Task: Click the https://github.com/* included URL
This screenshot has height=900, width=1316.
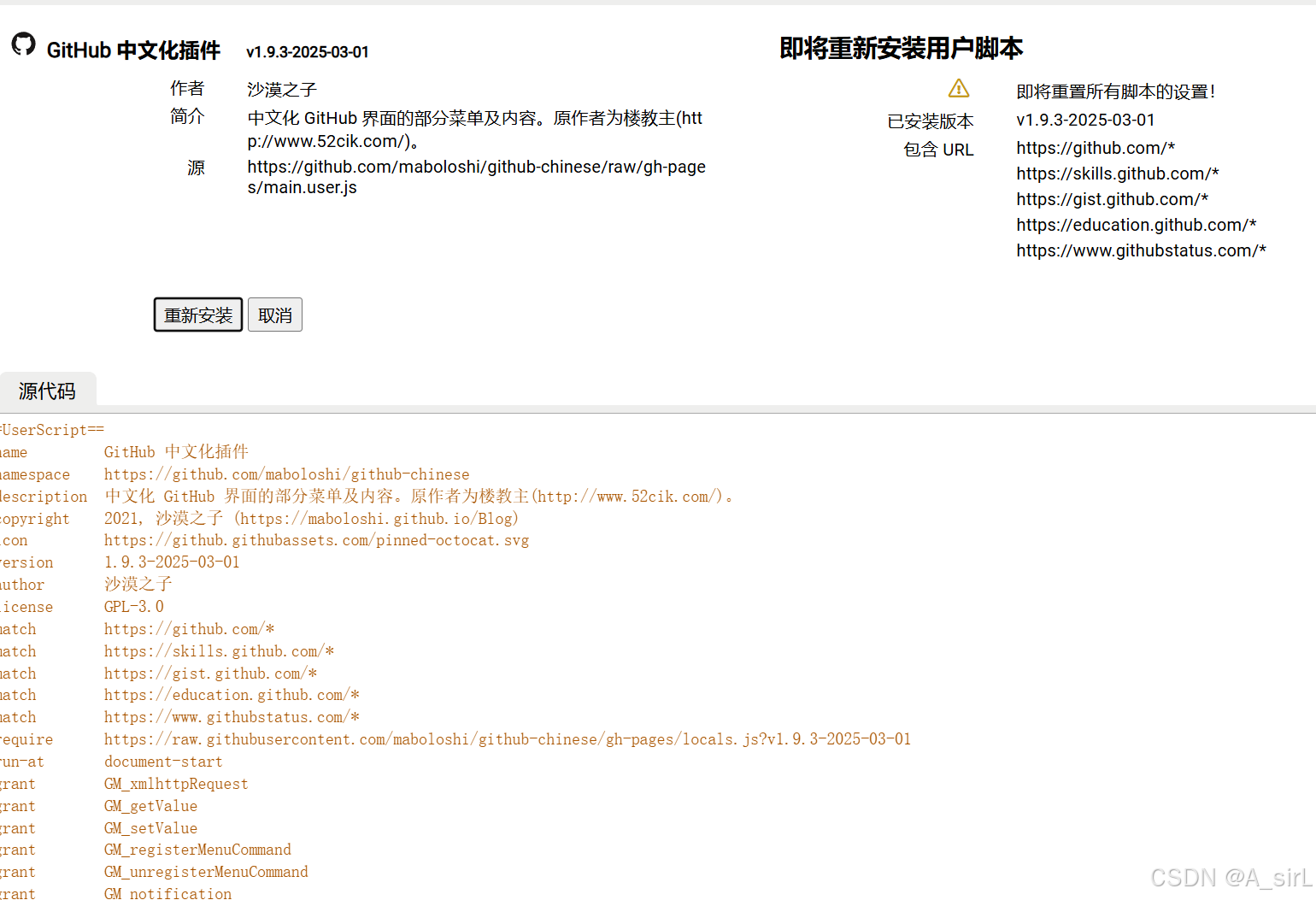Action: [x=1096, y=148]
